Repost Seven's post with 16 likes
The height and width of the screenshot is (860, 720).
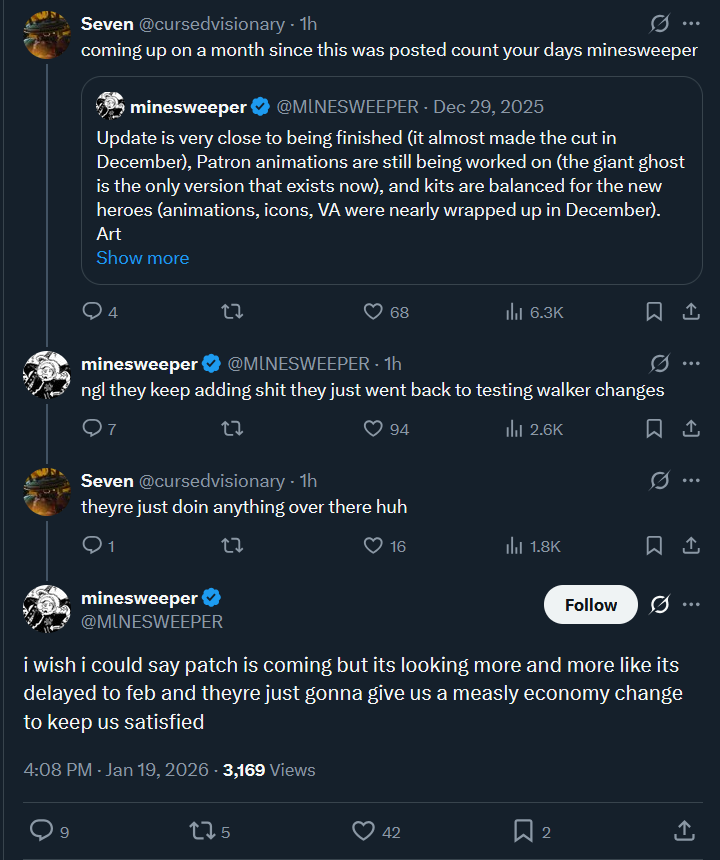click(232, 546)
